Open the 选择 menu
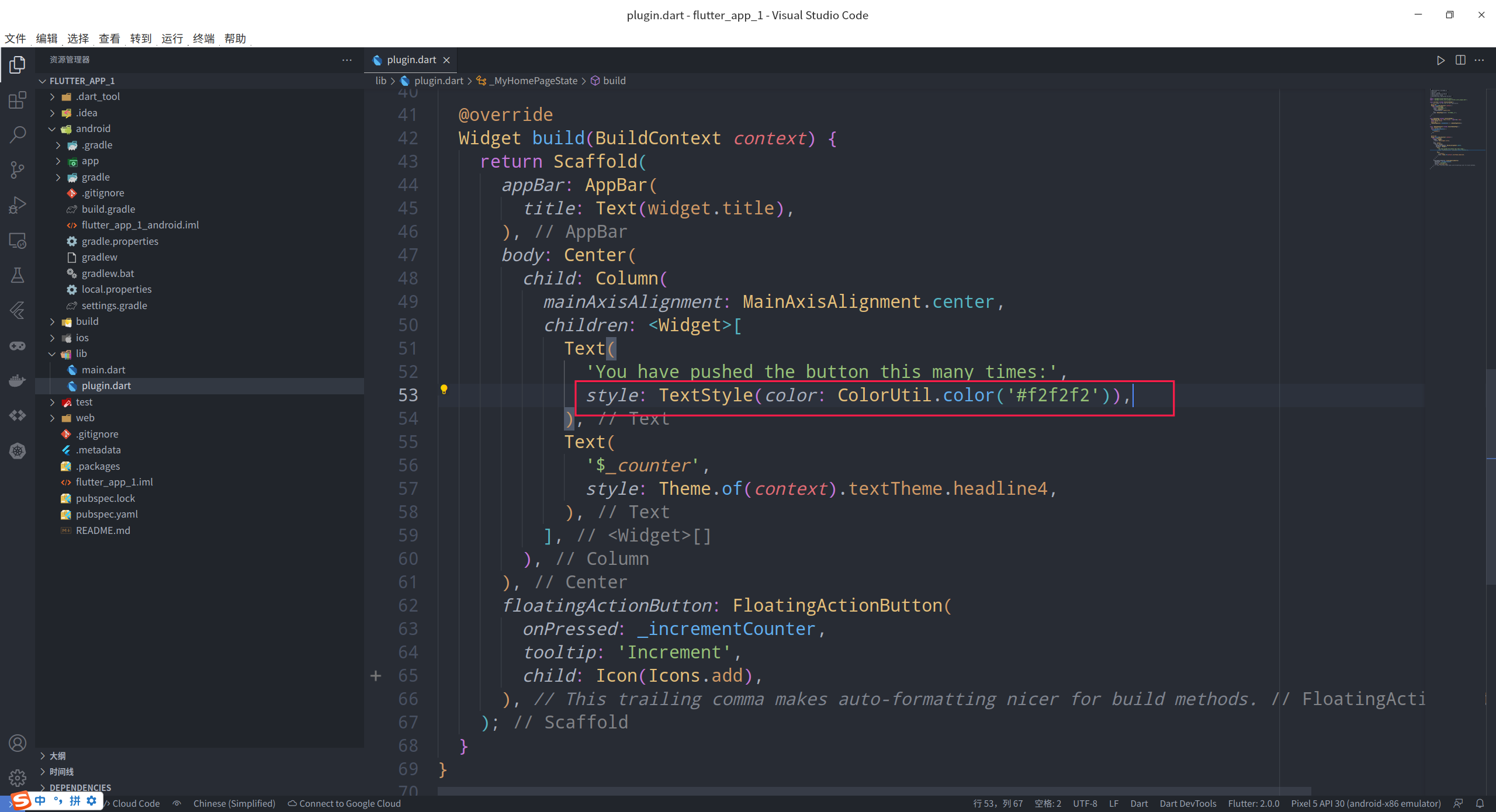The width and height of the screenshot is (1496, 812). [x=78, y=39]
